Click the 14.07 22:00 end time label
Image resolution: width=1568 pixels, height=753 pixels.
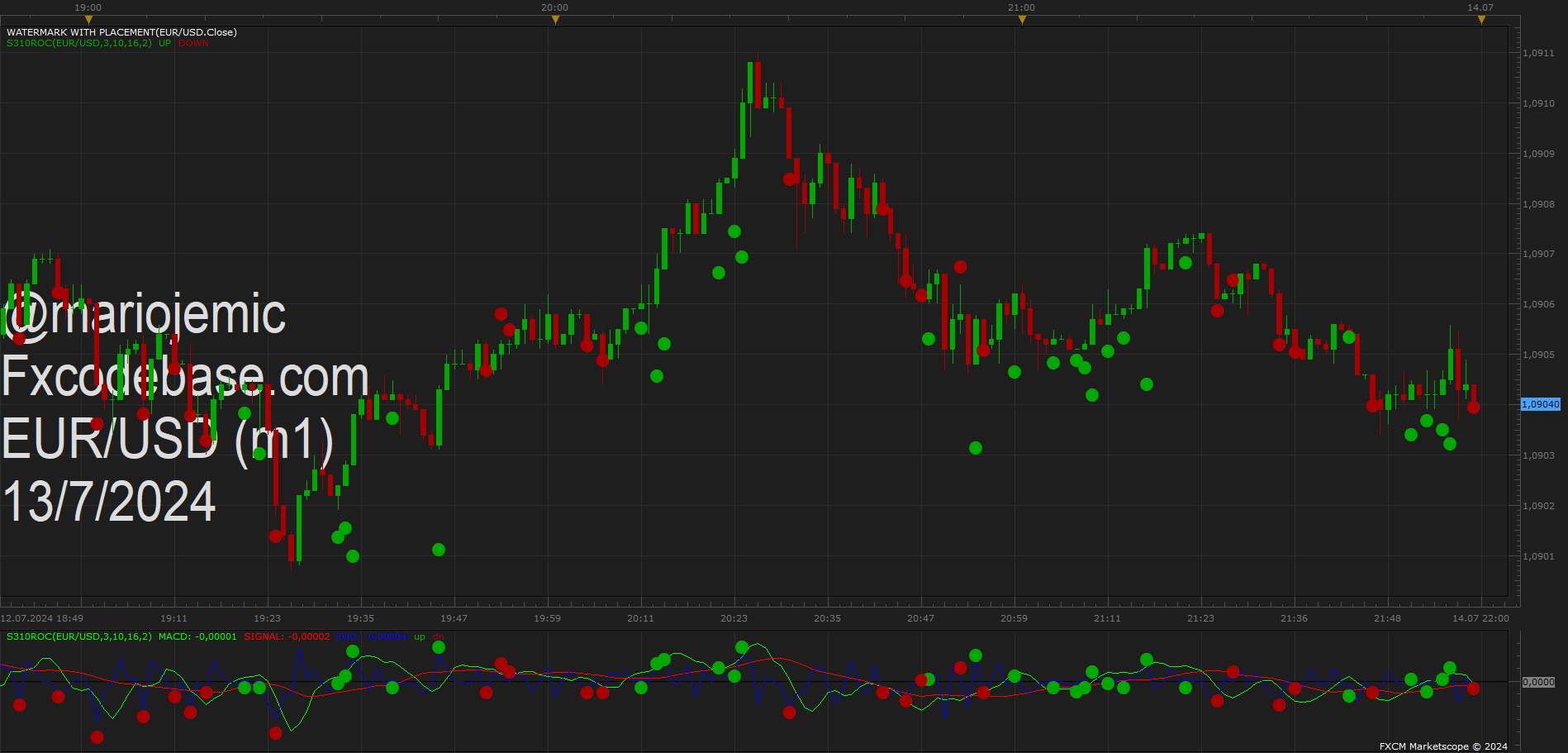1480,618
